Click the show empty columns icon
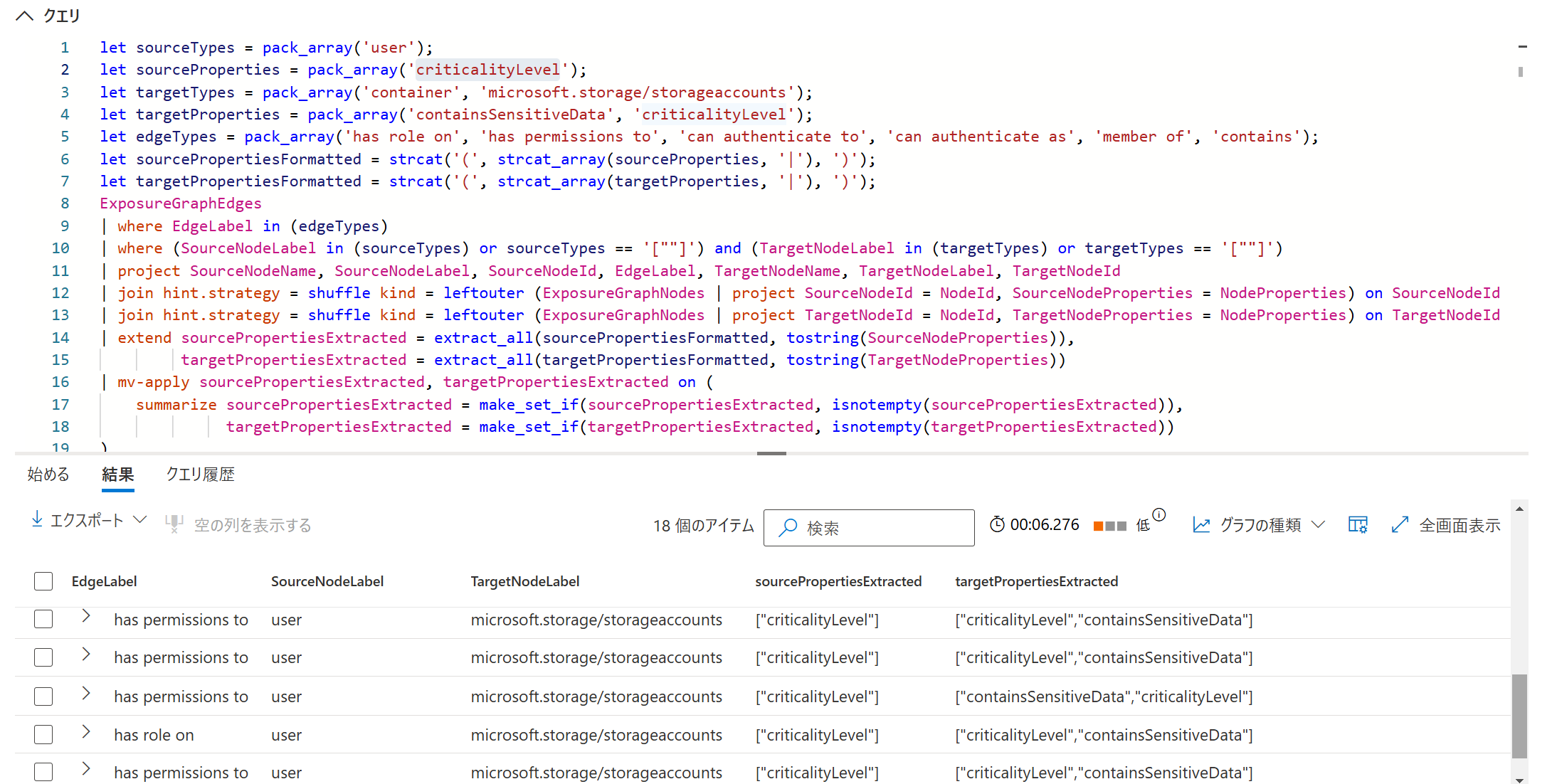 tap(174, 524)
